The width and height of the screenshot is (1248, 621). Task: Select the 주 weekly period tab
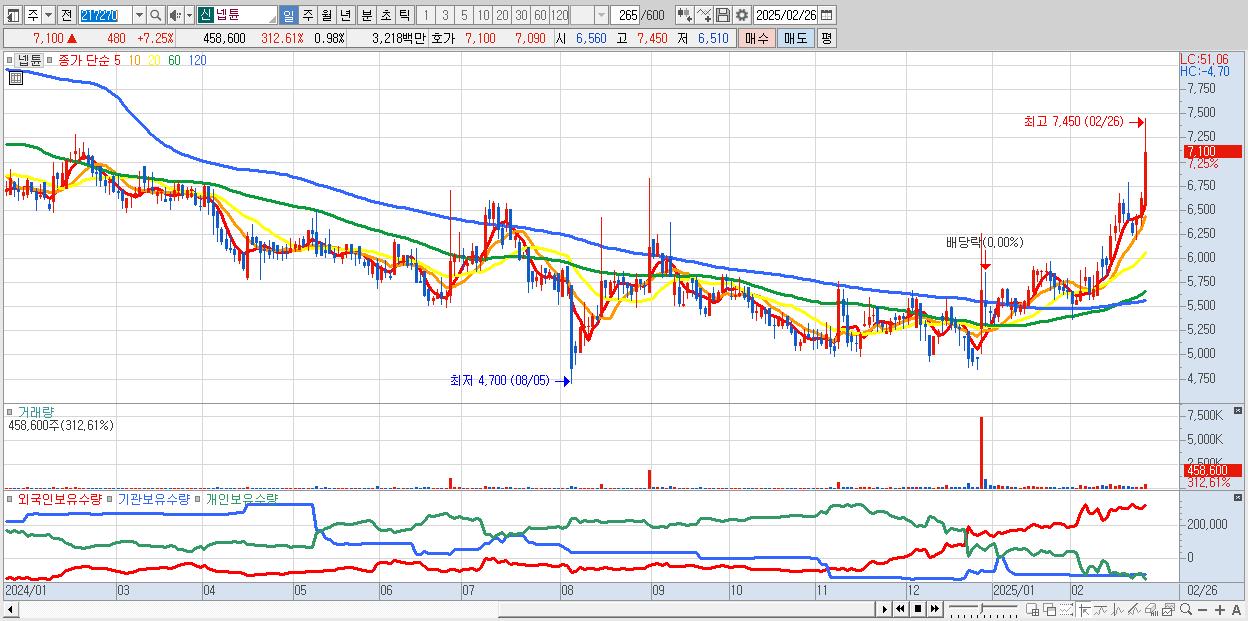pyautogui.click(x=307, y=15)
